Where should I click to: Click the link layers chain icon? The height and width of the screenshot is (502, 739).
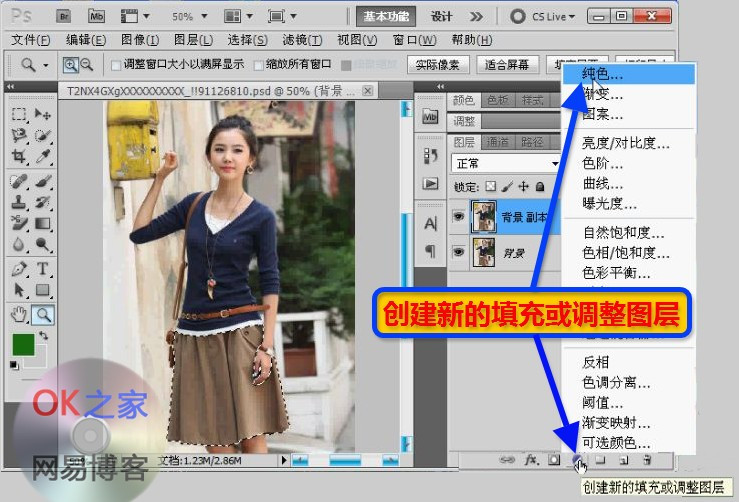[507, 460]
